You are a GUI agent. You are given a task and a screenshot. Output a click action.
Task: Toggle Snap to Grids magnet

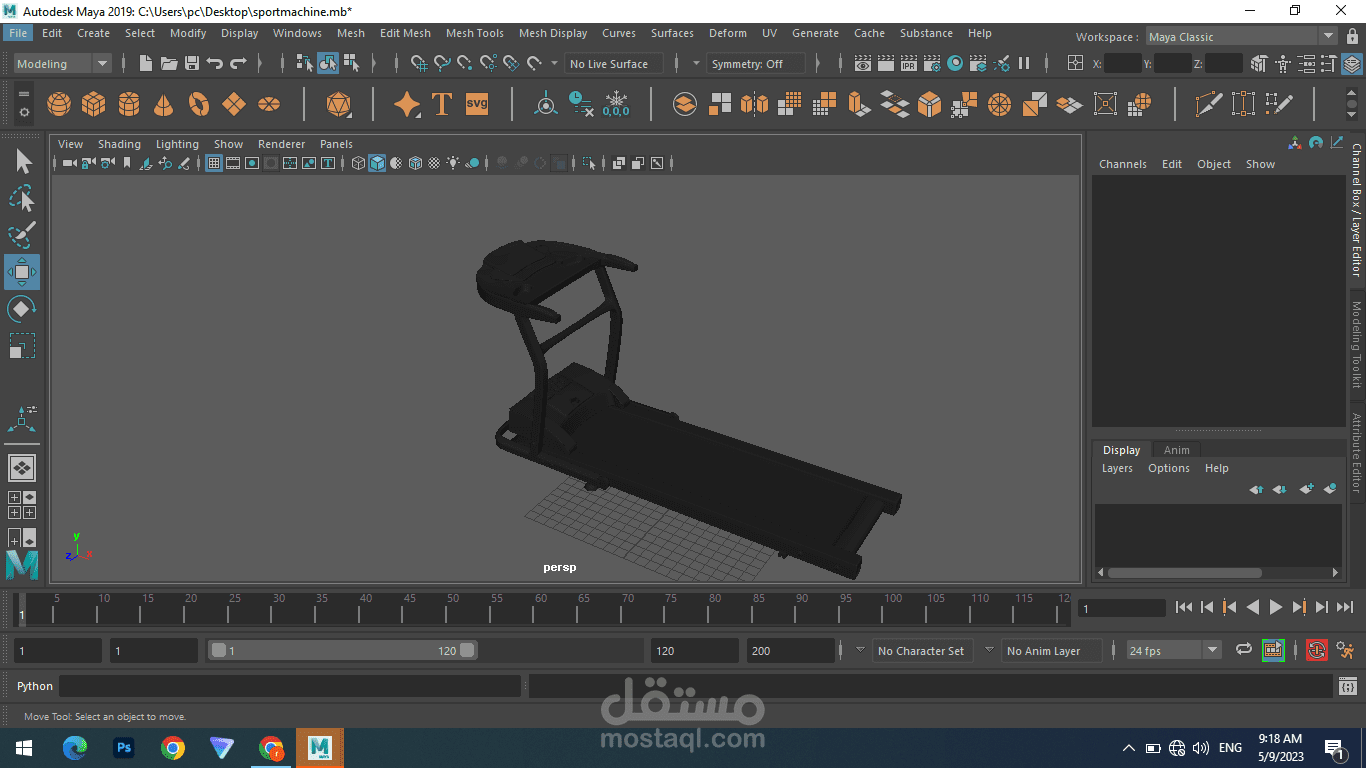point(419,63)
